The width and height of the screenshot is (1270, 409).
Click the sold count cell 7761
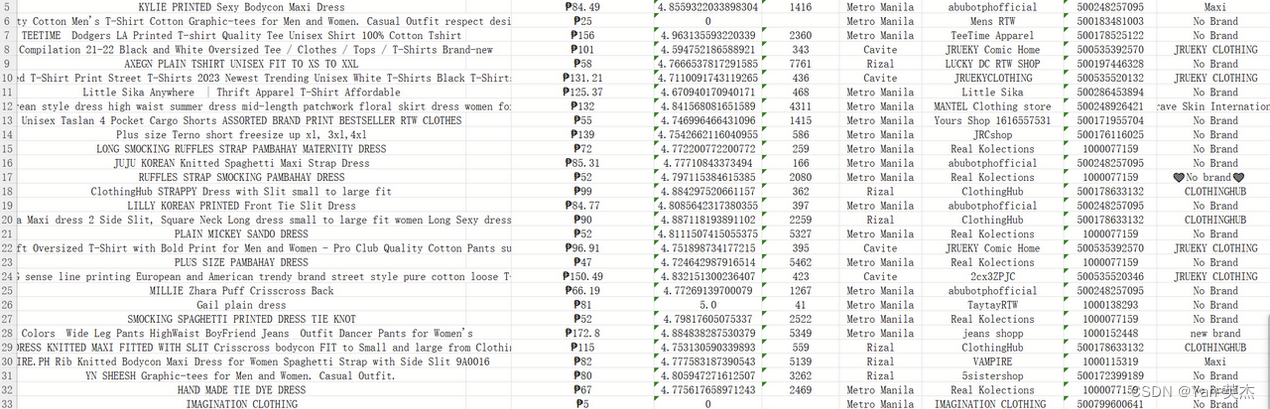pos(800,64)
